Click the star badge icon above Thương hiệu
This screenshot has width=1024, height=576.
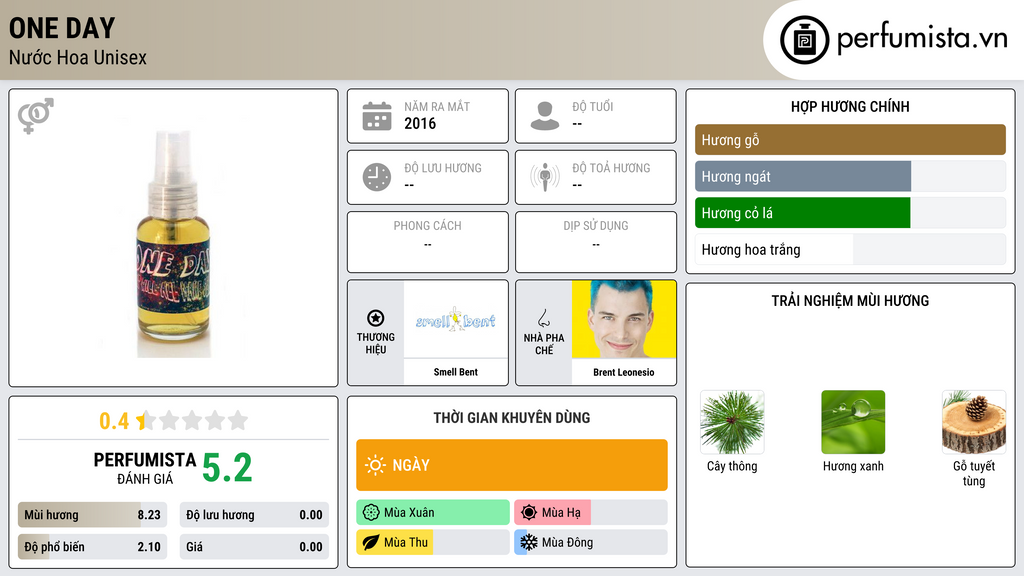pyautogui.click(x=376, y=318)
